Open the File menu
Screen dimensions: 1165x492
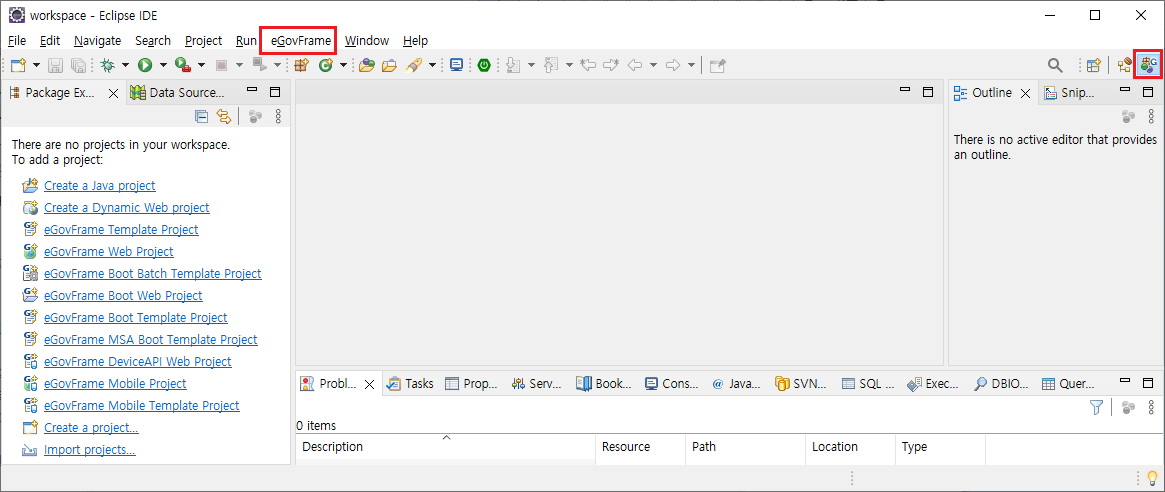[17, 40]
